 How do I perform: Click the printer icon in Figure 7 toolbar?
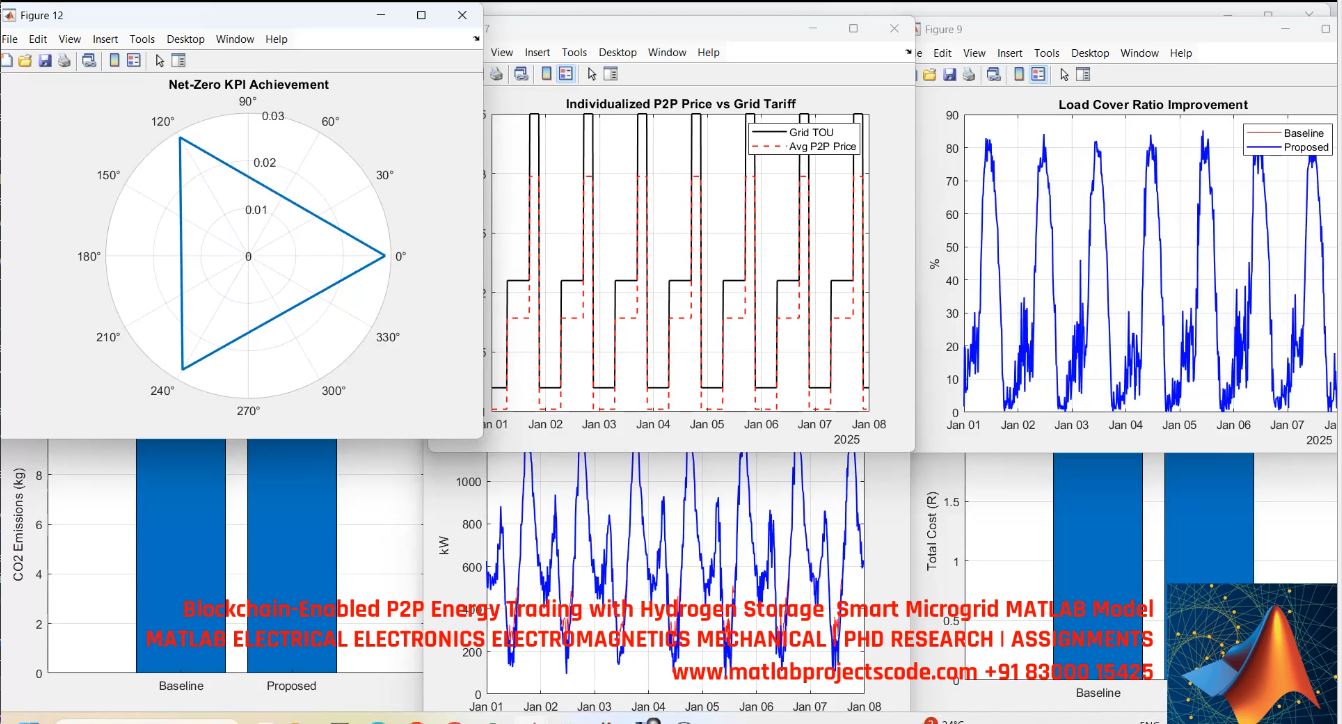pos(496,73)
